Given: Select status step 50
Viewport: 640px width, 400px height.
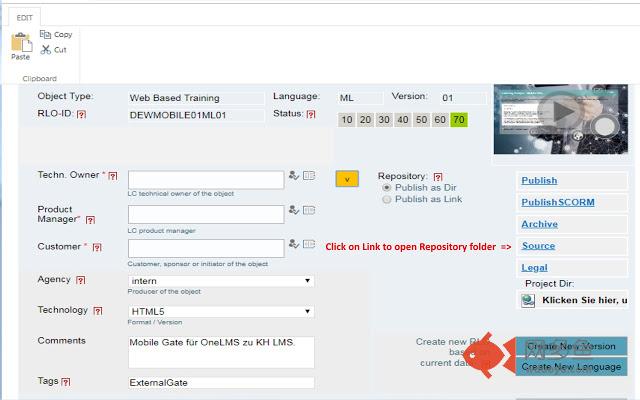Looking at the screenshot, I should [x=422, y=120].
